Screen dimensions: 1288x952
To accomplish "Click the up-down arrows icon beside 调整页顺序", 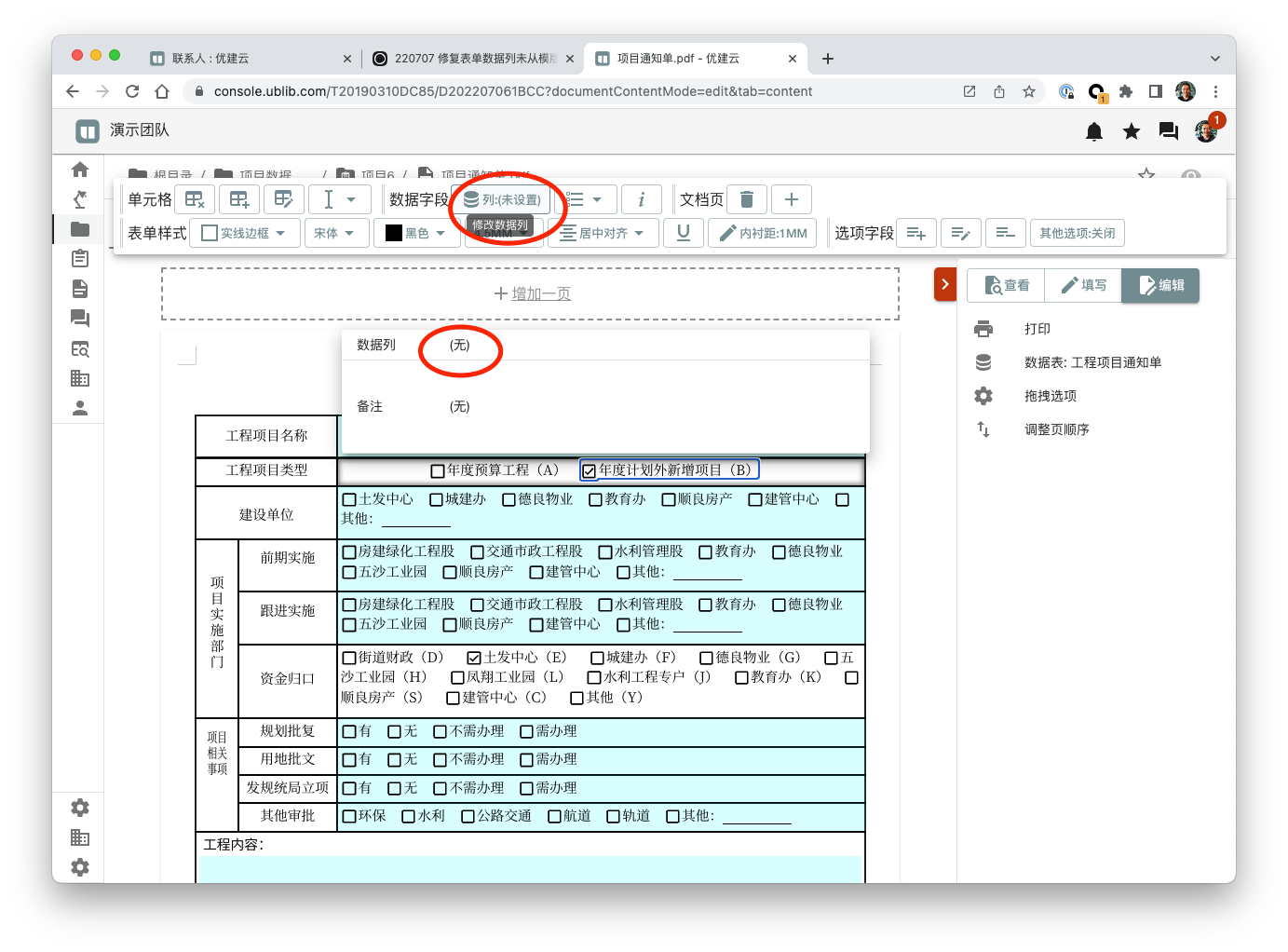I will point(983,429).
